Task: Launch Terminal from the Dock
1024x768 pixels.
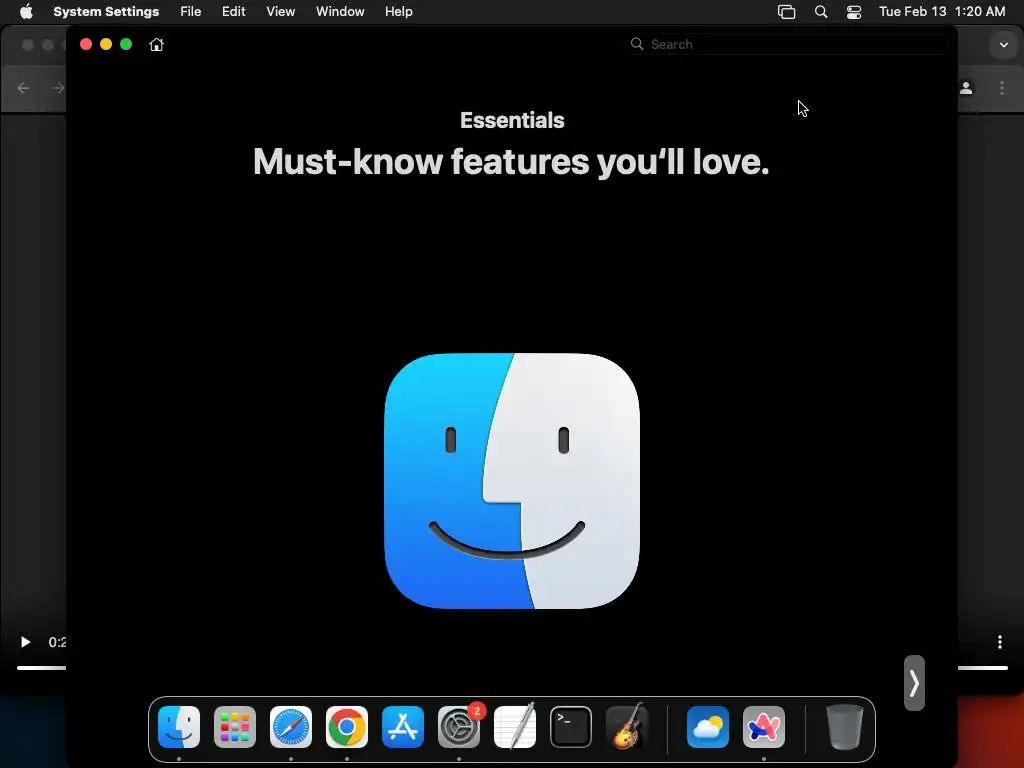Action: pos(571,727)
